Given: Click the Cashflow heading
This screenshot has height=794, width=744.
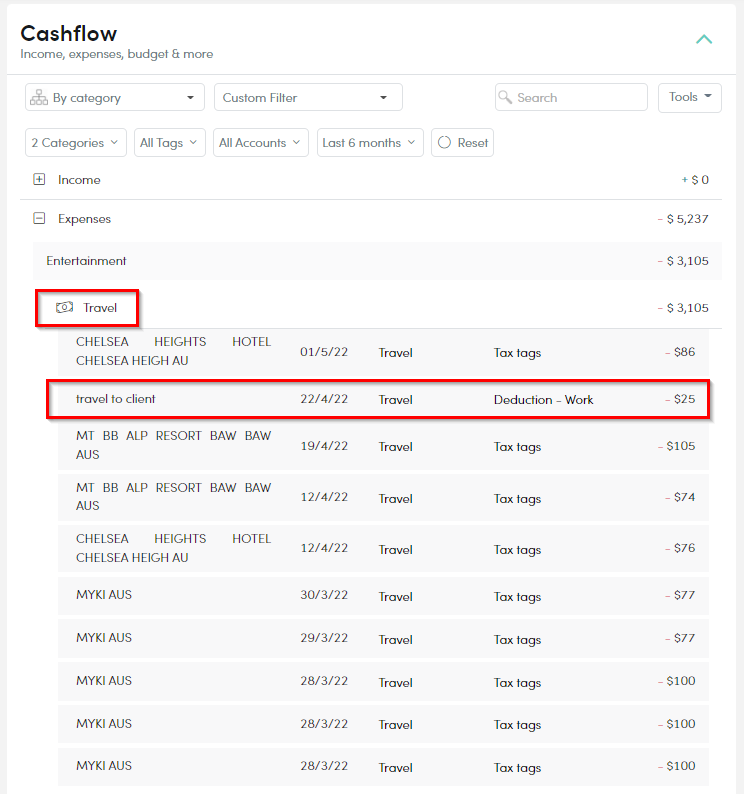Looking at the screenshot, I should (69, 33).
